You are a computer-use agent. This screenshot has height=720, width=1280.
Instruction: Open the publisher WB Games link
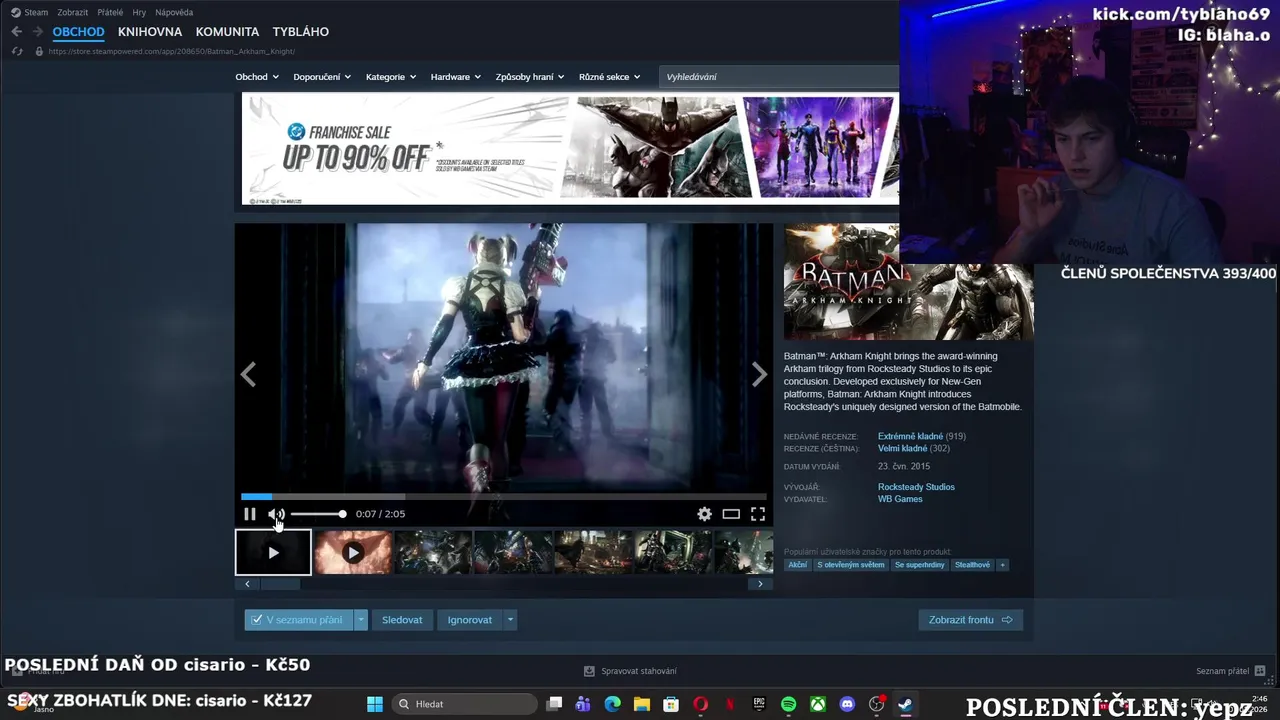pos(900,499)
